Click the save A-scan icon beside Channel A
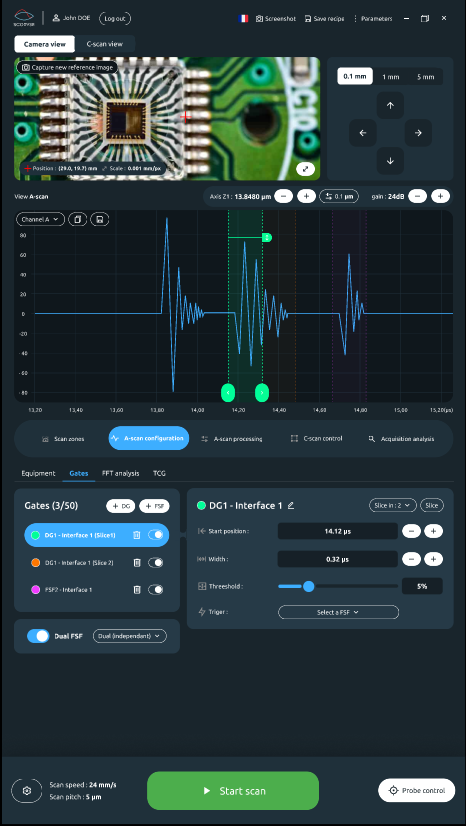Screen dimensions: 466x826 coord(100,219)
